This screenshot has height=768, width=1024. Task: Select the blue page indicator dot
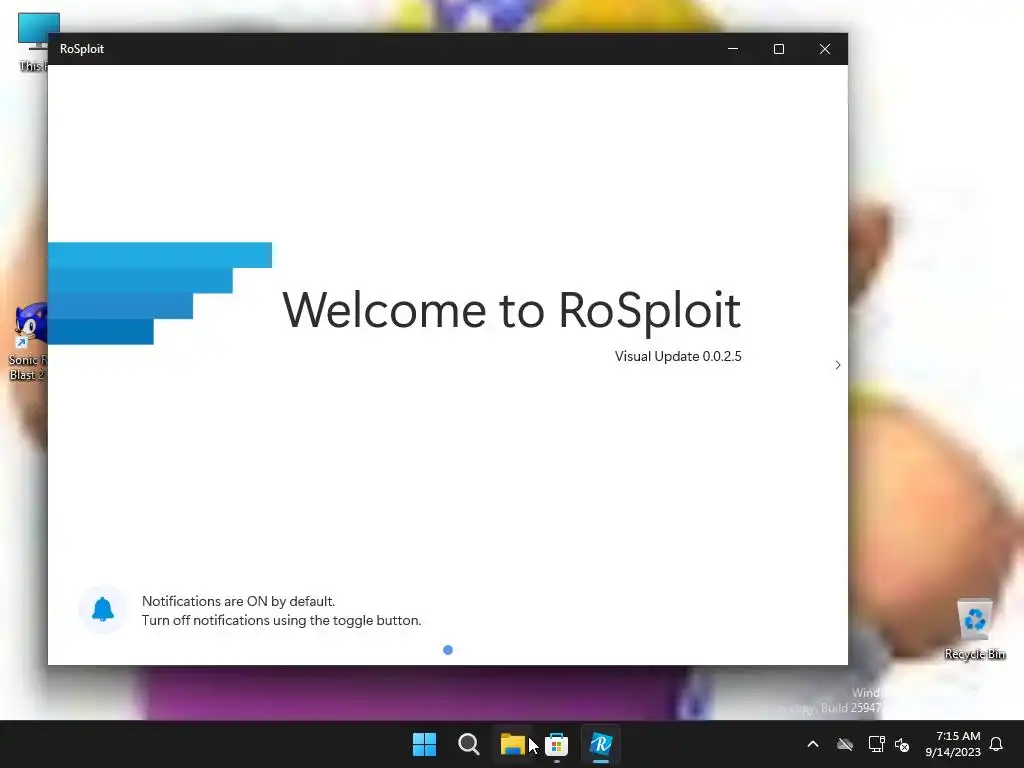point(448,650)
